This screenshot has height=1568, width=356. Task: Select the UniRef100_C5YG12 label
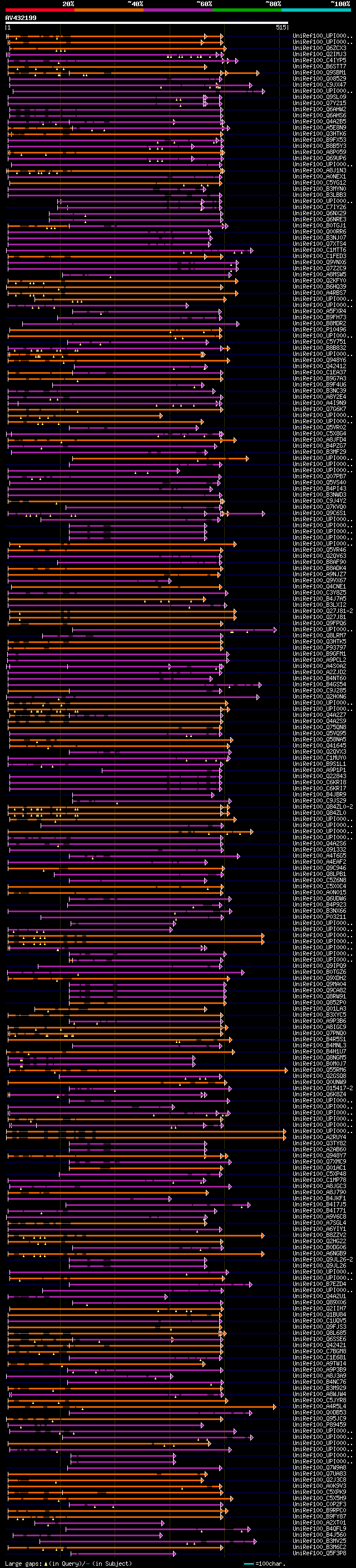(319, 182)
